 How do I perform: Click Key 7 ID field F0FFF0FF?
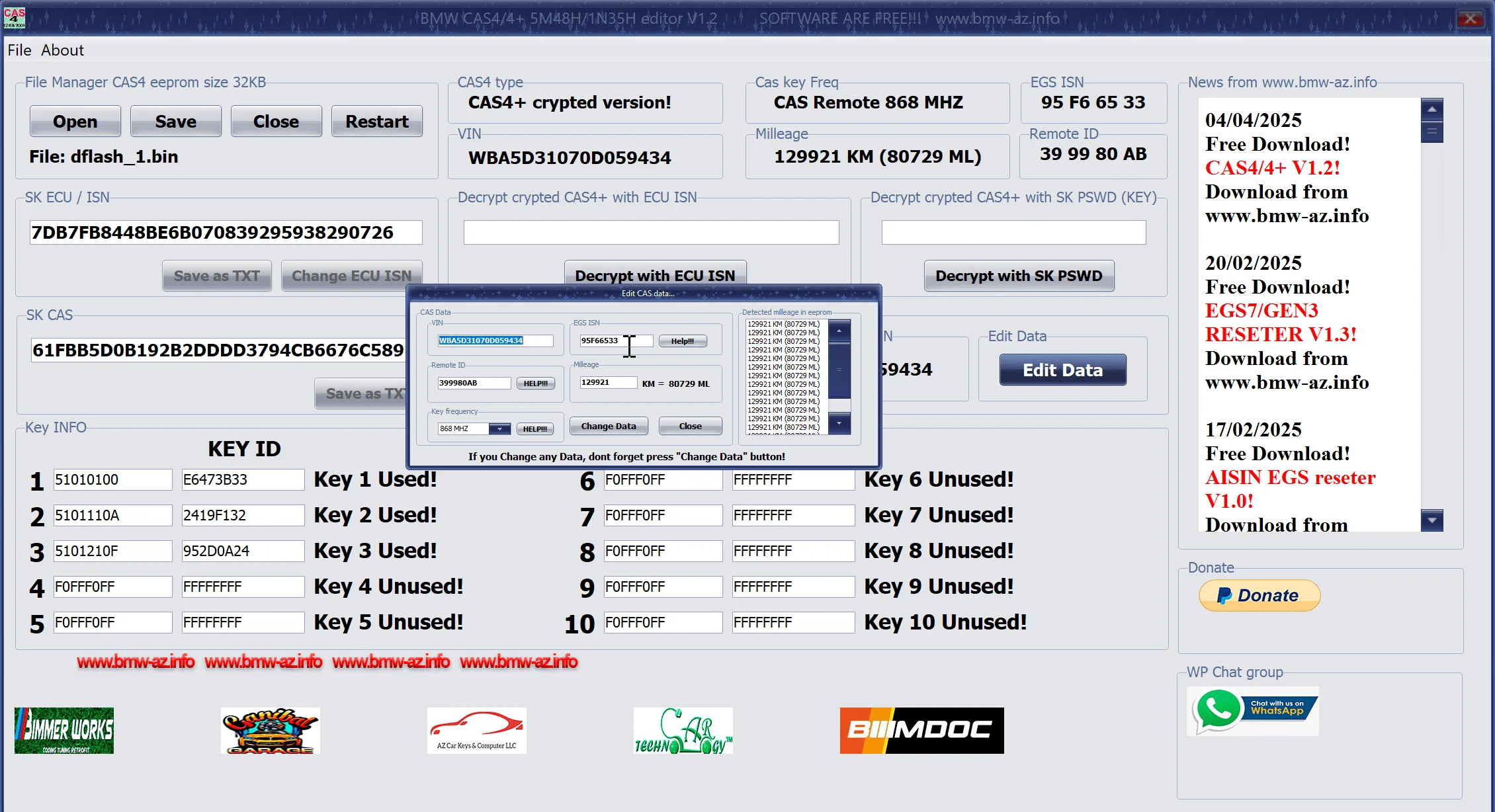663,515
